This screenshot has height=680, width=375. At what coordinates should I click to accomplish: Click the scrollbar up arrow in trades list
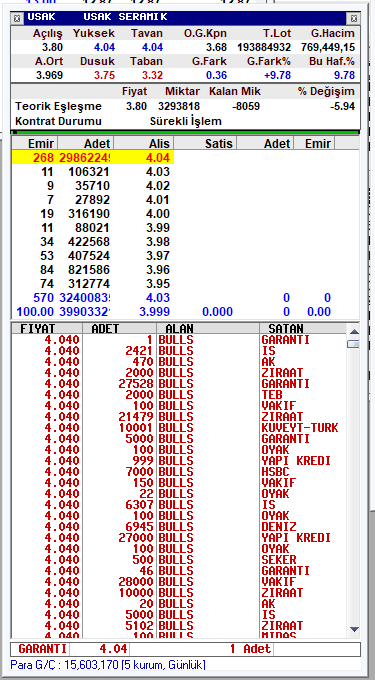click(x=354, y=332)
